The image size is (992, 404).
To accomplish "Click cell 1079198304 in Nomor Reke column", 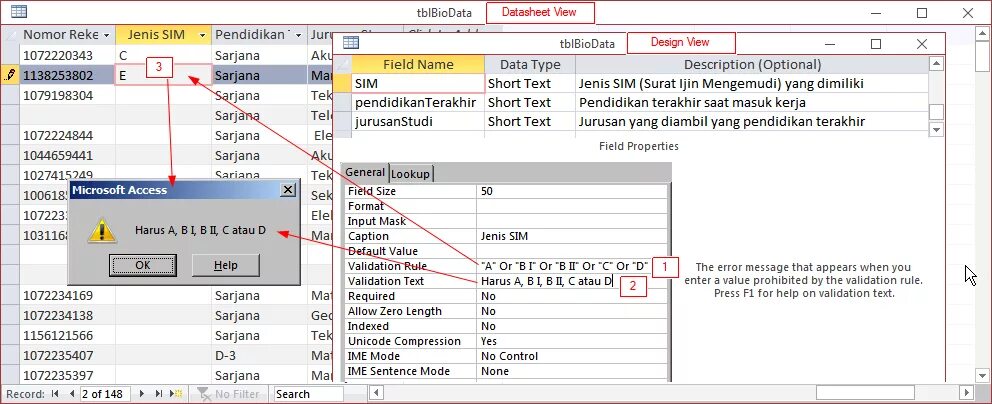I will point(68,95).
